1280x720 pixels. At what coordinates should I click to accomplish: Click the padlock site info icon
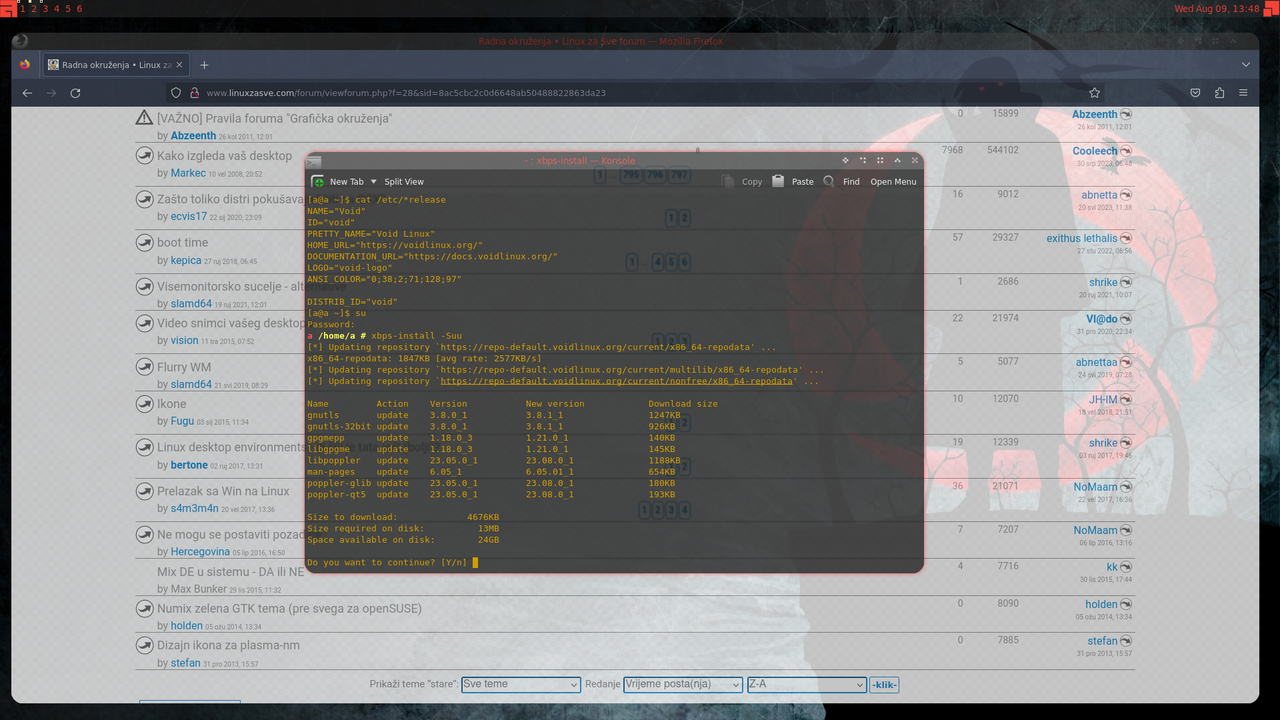195,93
